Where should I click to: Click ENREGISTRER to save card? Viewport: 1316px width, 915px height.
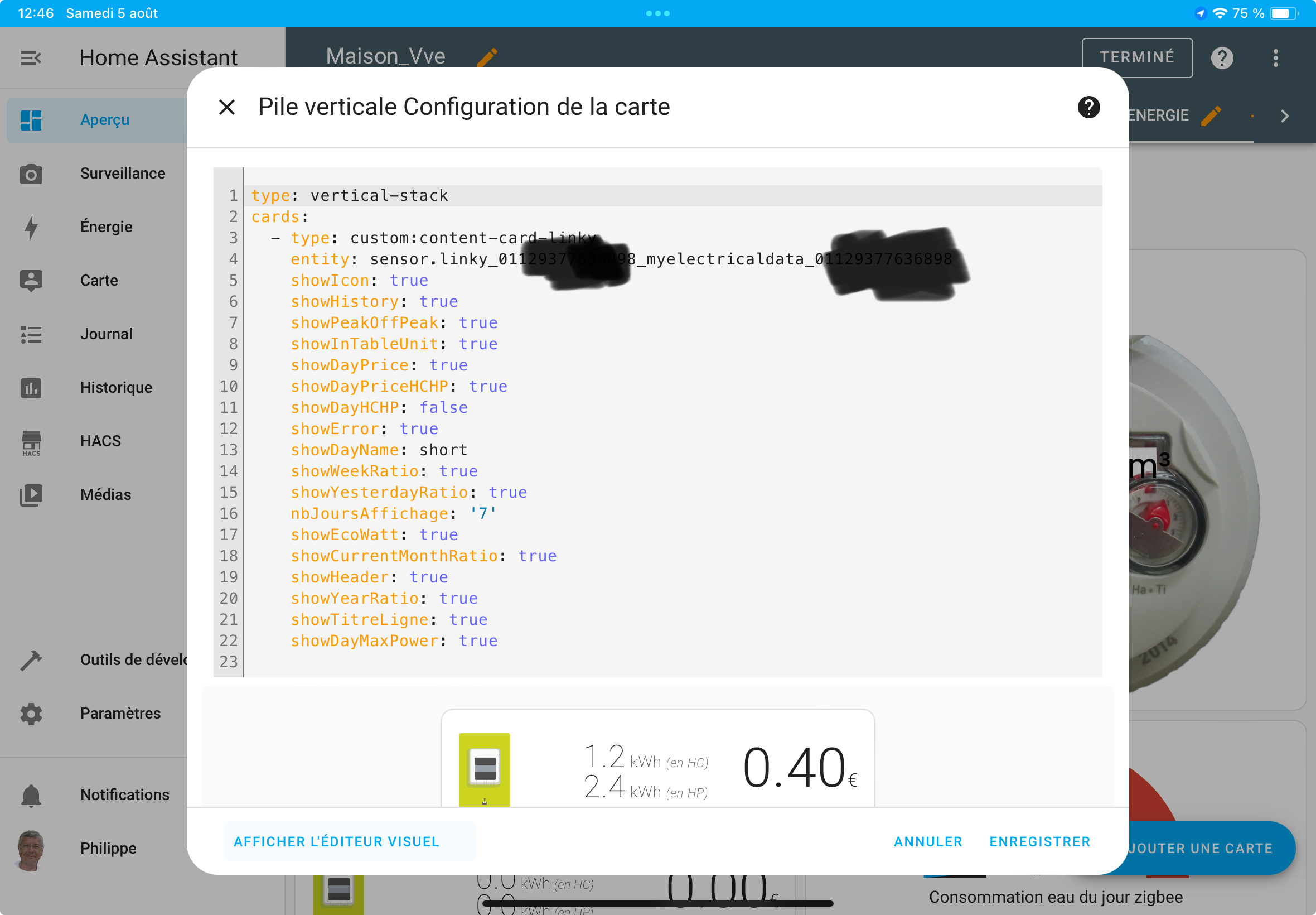click(x=1039, y=841)
